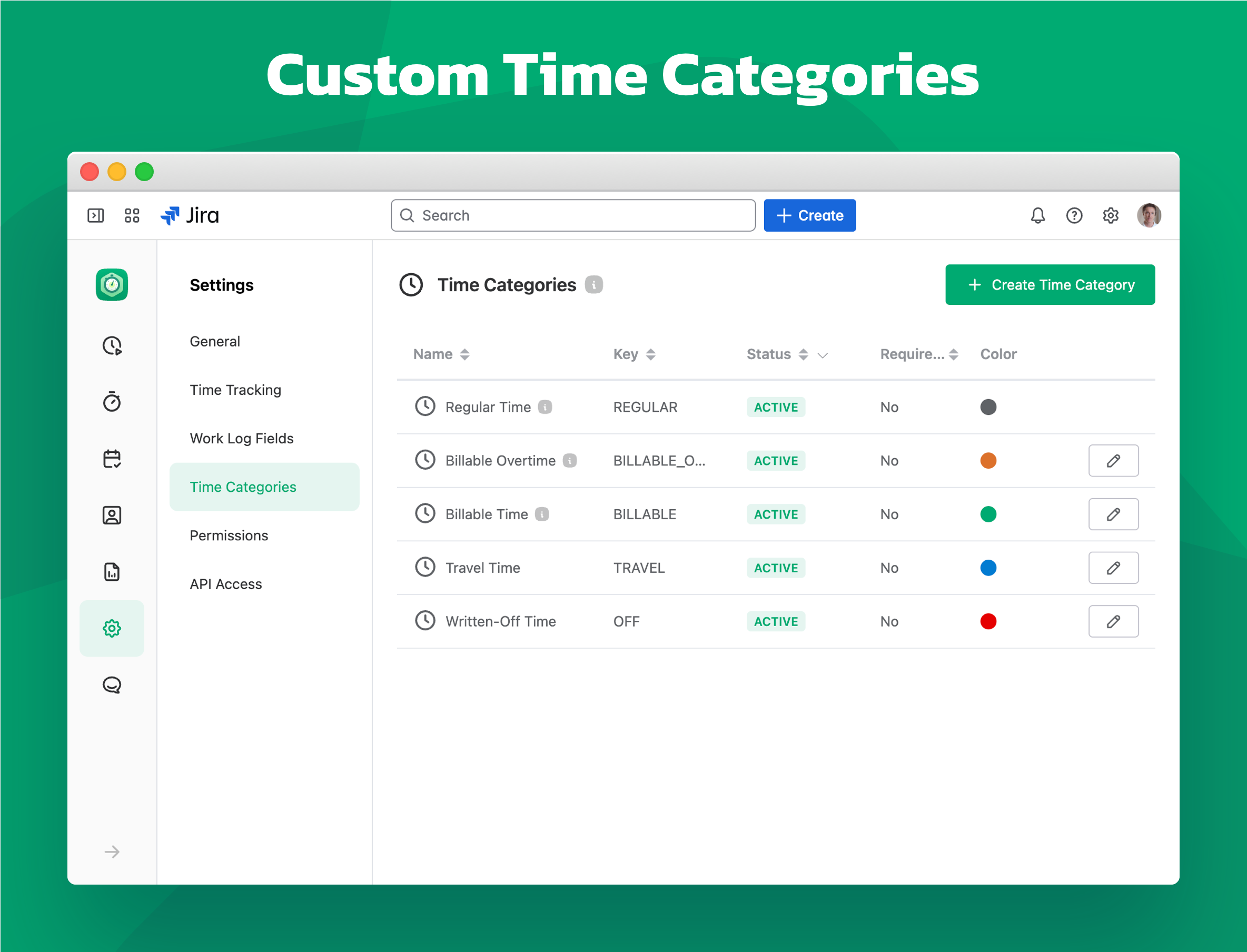Click the clock icon of Travel Time row

(x=425, y=567)
